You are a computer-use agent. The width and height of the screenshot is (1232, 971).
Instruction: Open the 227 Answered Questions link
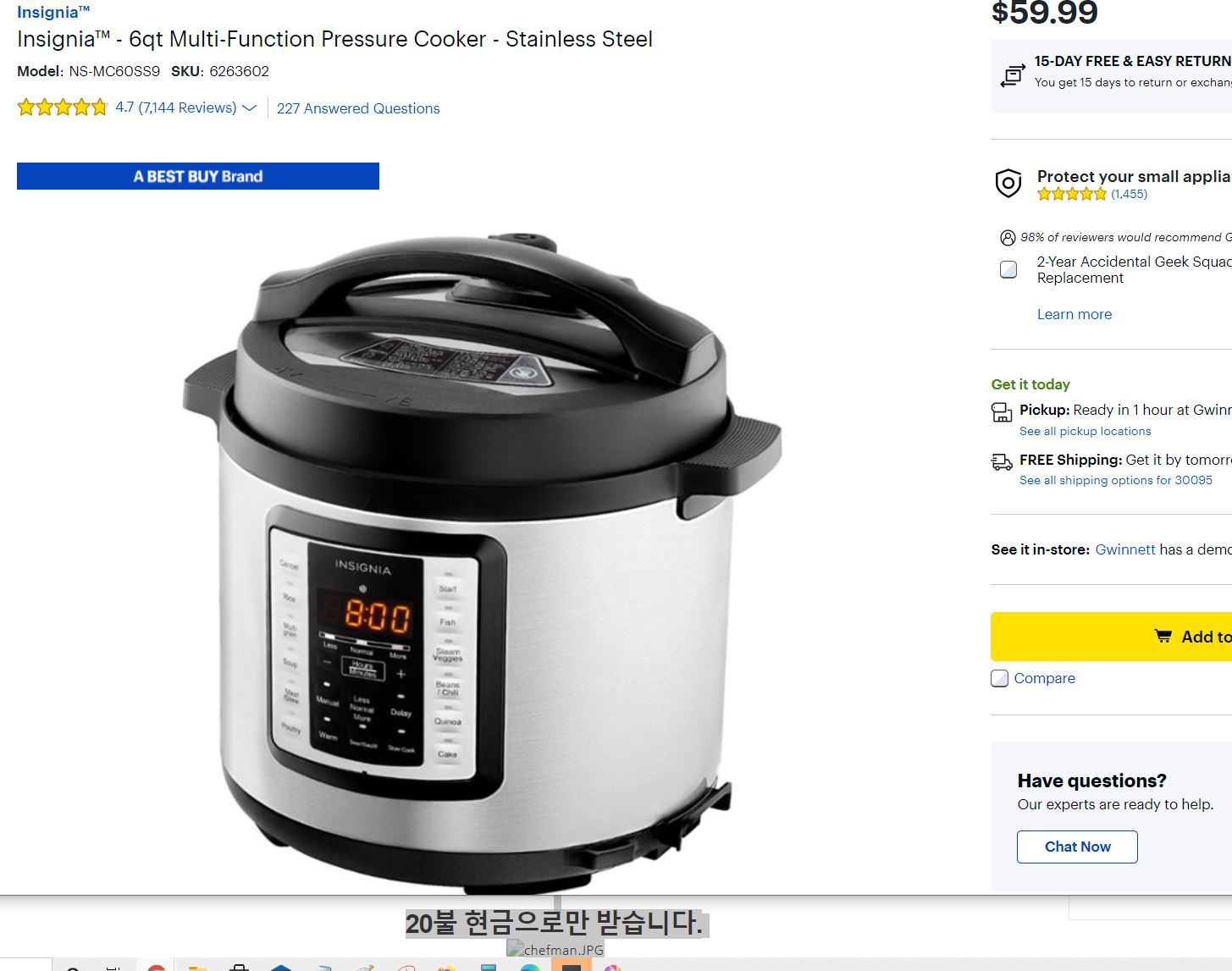pos(358,108)
